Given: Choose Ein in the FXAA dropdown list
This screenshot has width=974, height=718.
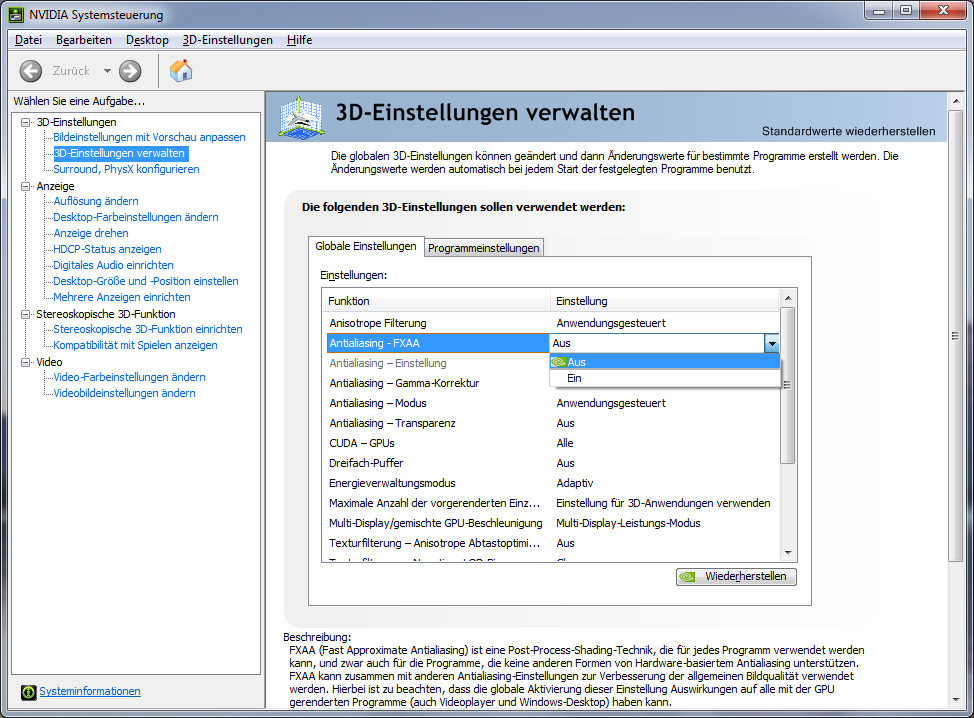Looking at the screenshot, I should point(665,378).
